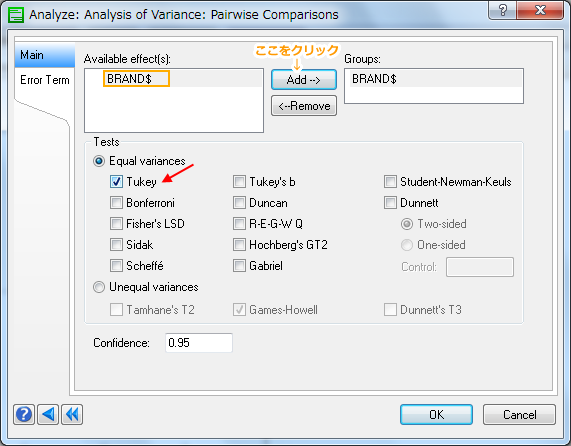Enable the Dunnett checkbox
Screen dimensions: 571x446
click(x=390, y=202)
